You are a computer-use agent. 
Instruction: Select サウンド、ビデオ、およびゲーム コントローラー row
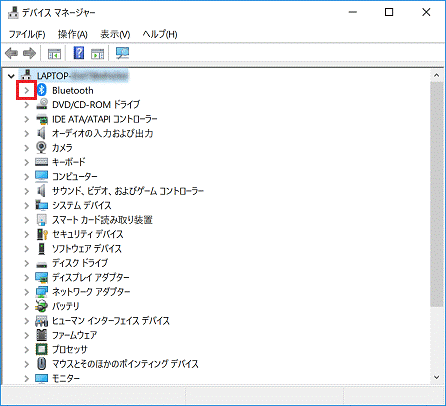pos(128,191)
